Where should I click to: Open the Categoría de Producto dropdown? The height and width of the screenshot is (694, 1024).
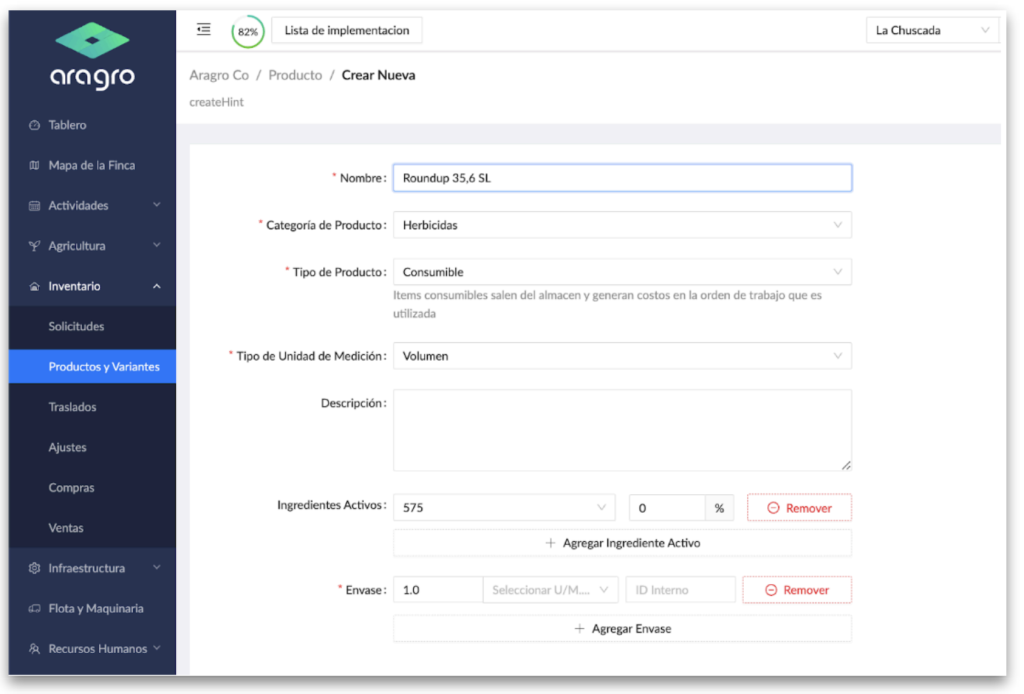pyautogui.click(x=622, y=225)
